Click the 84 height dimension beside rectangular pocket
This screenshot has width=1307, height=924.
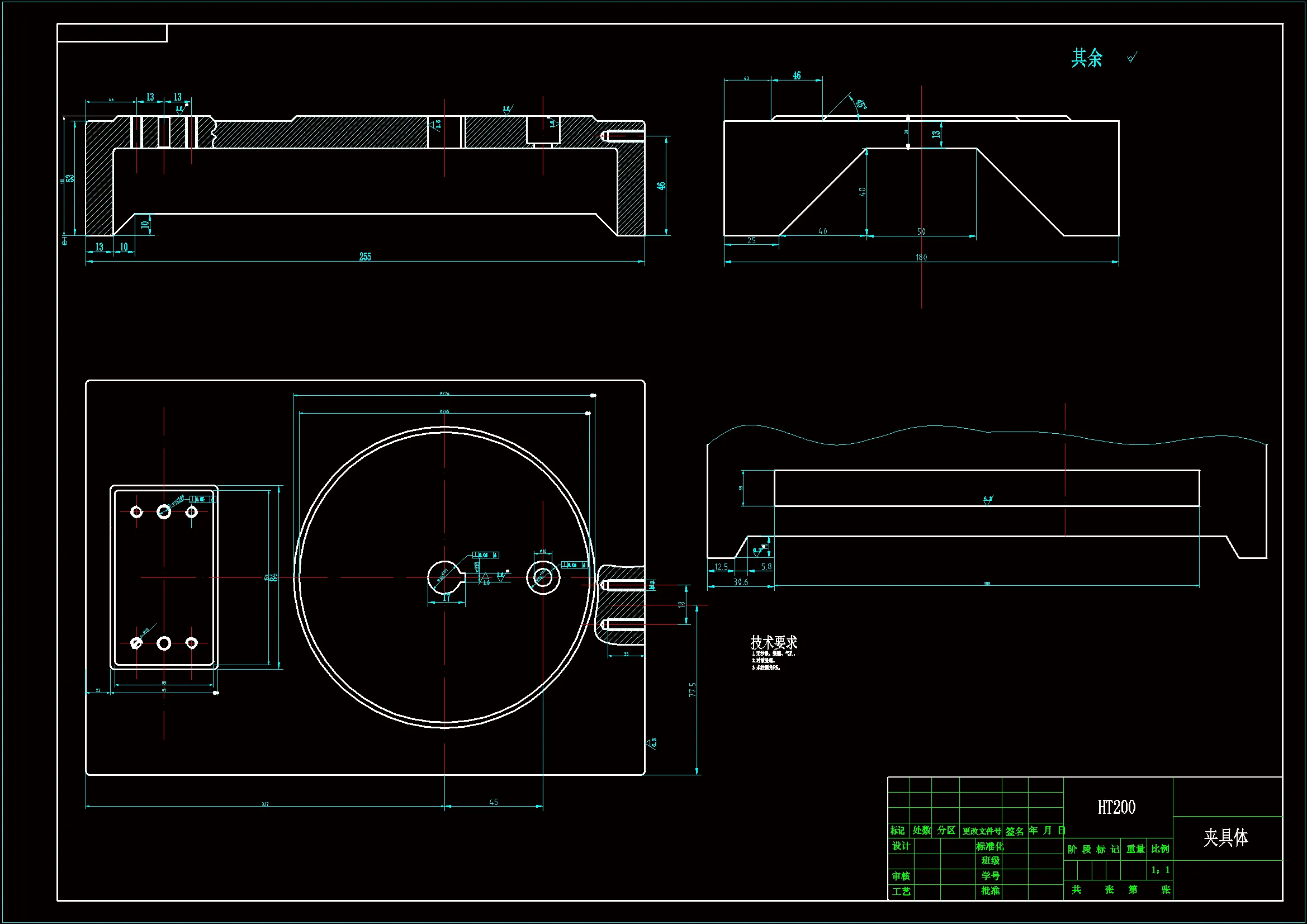(274, 577)
